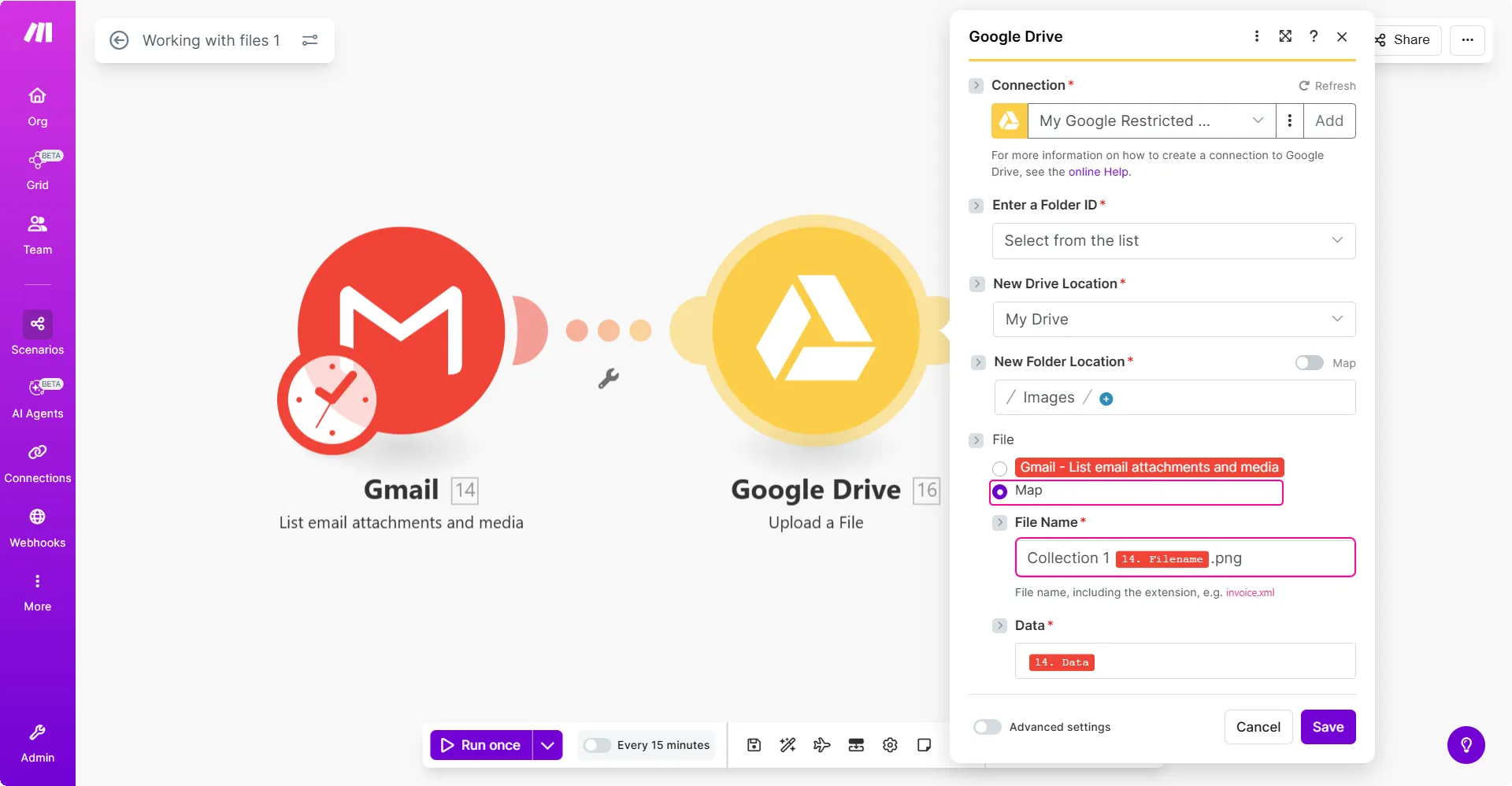Screen dimensions: 1512x786
Task: Expand the Data field info
Action: pos(999,625)
